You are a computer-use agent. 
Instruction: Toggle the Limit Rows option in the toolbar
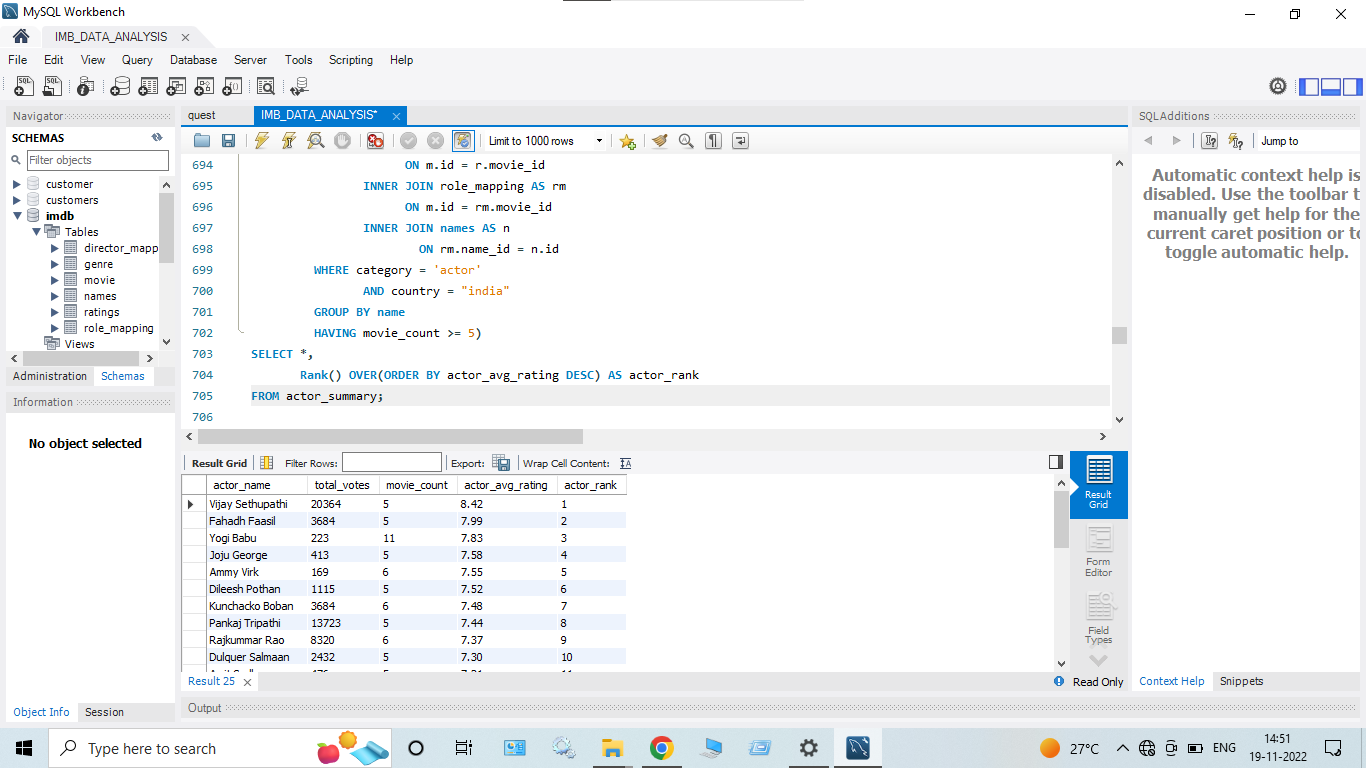click(x=463, y=140)
